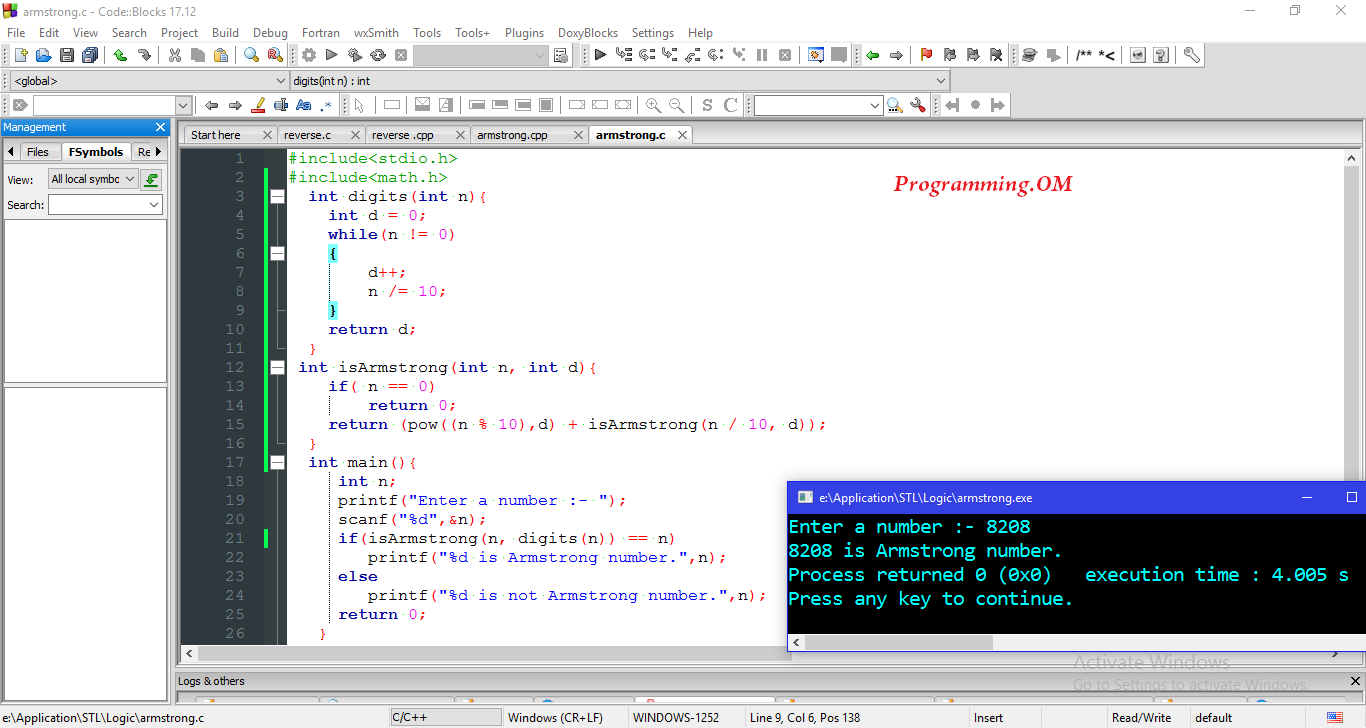Insert a Doxygen comment block via /** icon

[x=1083, y=55]
